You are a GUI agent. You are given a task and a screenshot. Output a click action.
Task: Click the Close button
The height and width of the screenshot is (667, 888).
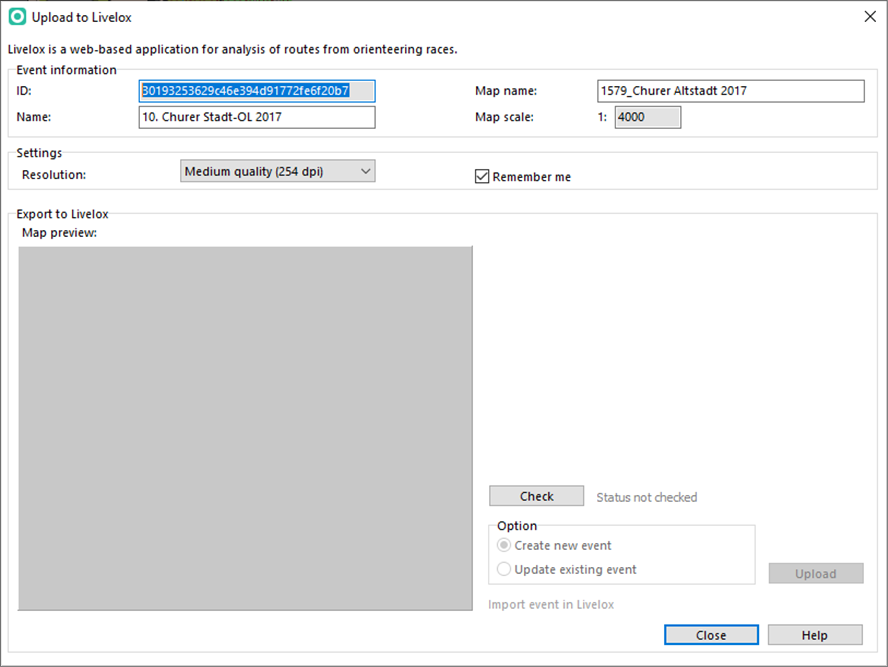click(711, 635)
